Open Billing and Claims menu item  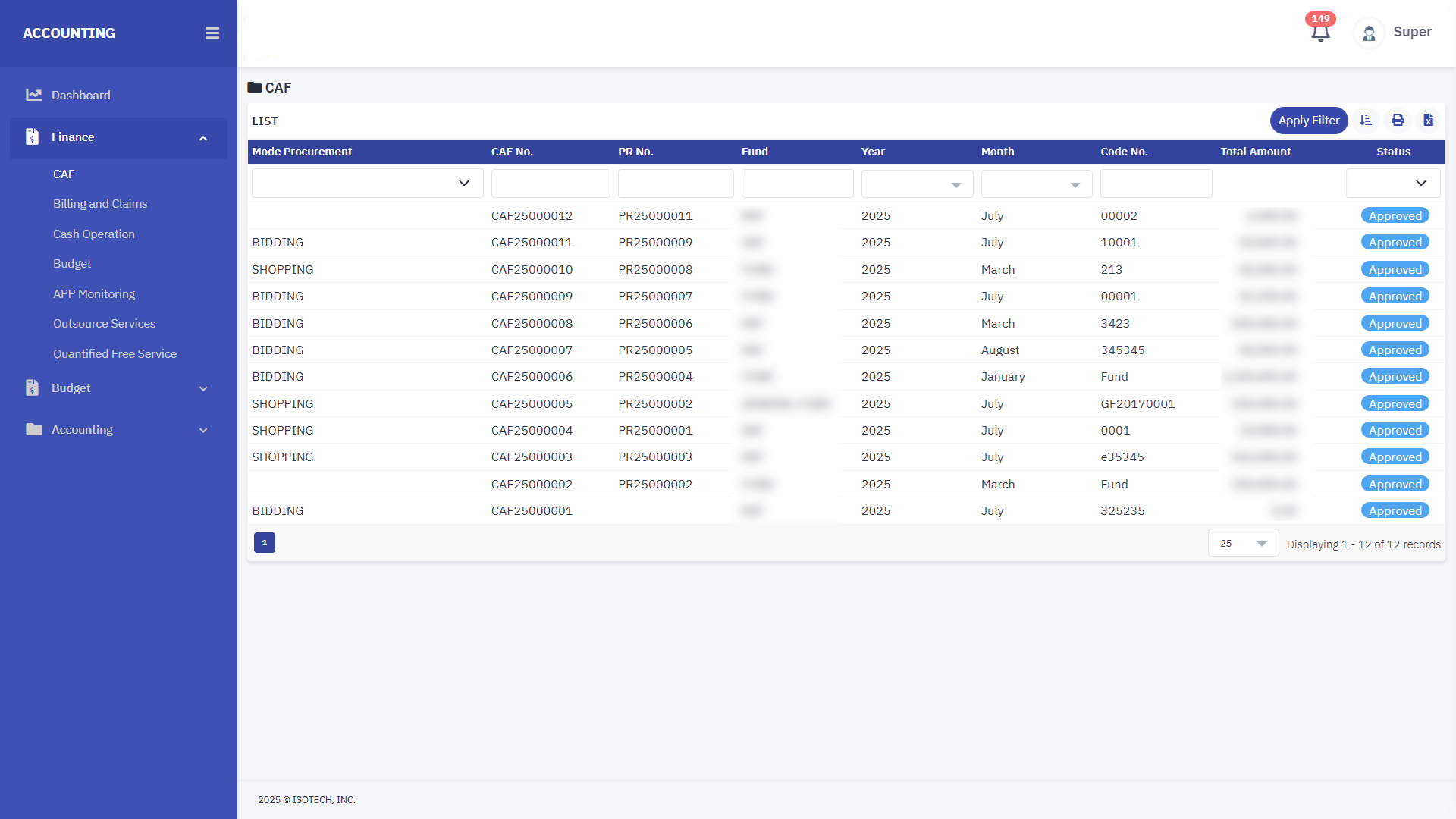pos(100,204)
